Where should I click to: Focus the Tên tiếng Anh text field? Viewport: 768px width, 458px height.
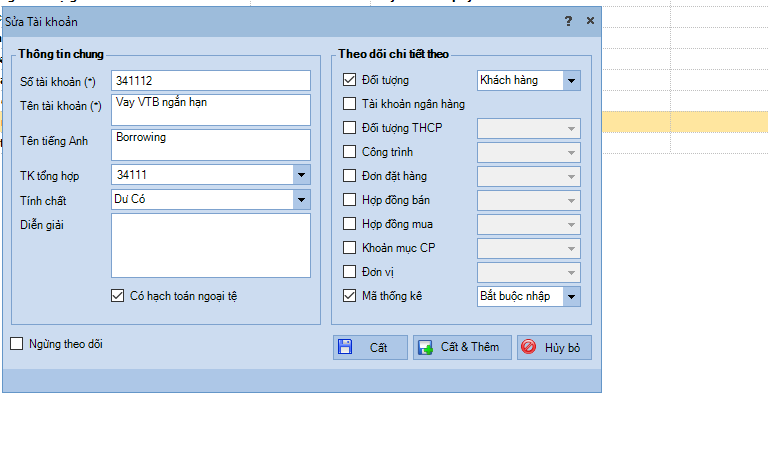pyautogui.click(x=210, y=144)
